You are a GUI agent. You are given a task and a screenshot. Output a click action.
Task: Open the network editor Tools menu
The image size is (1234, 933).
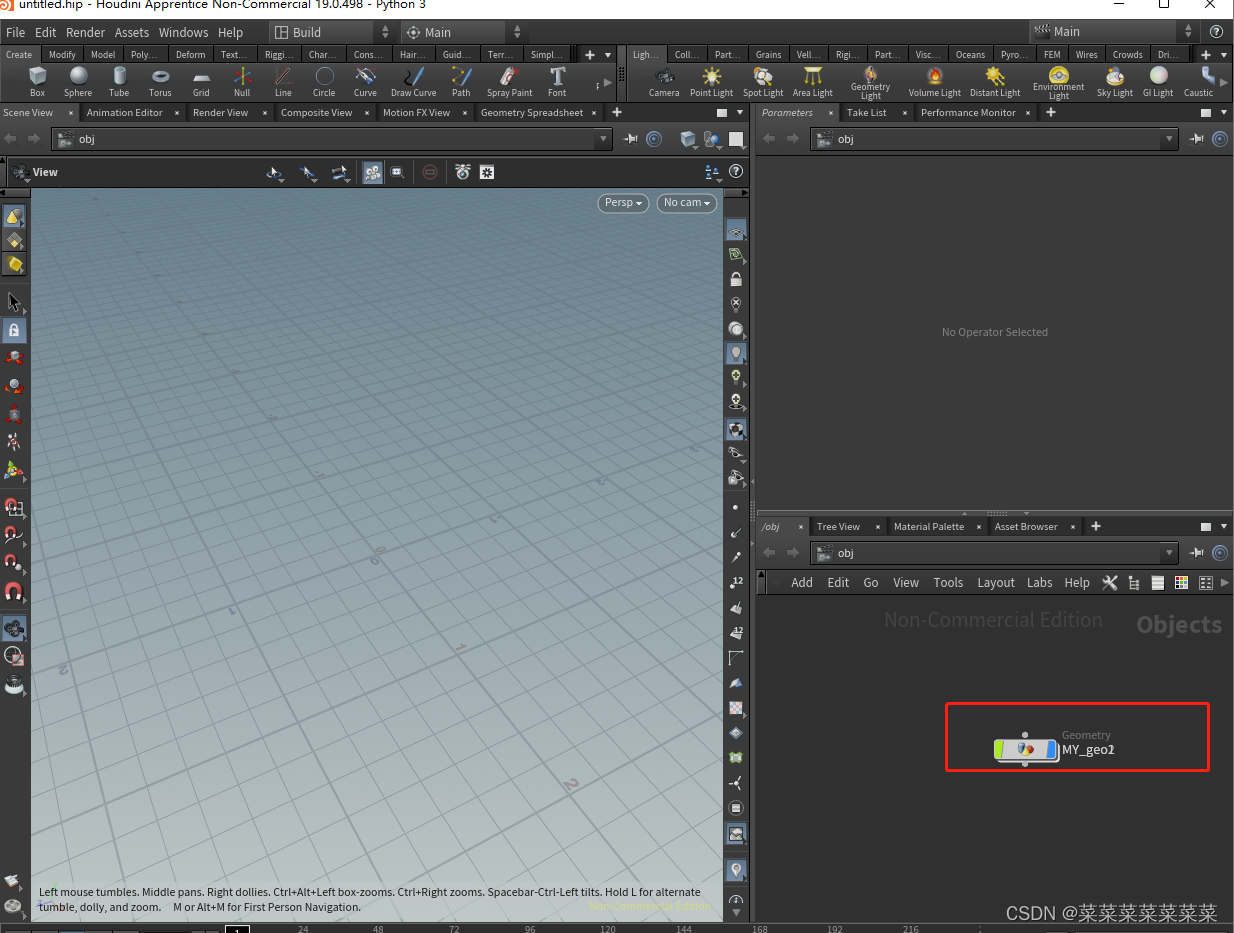point(948,583)
